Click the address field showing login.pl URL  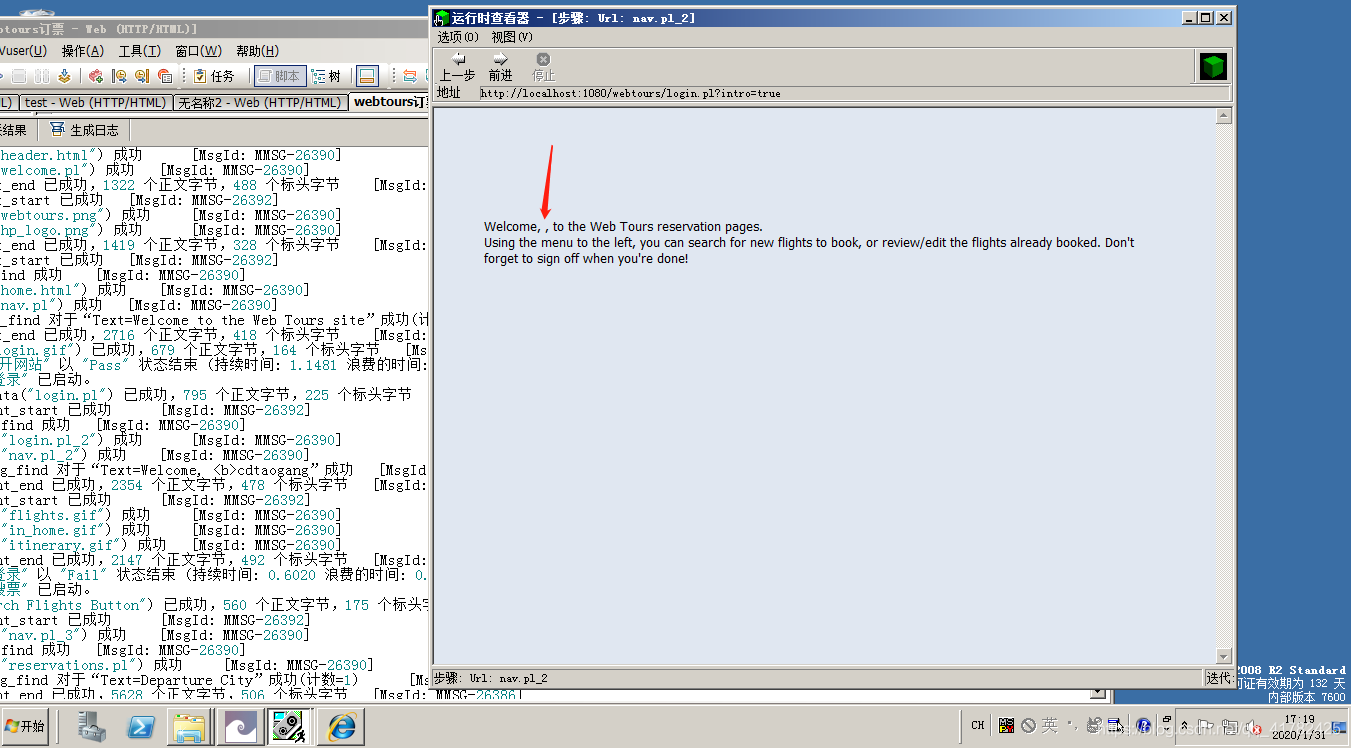tap(855, 93)
